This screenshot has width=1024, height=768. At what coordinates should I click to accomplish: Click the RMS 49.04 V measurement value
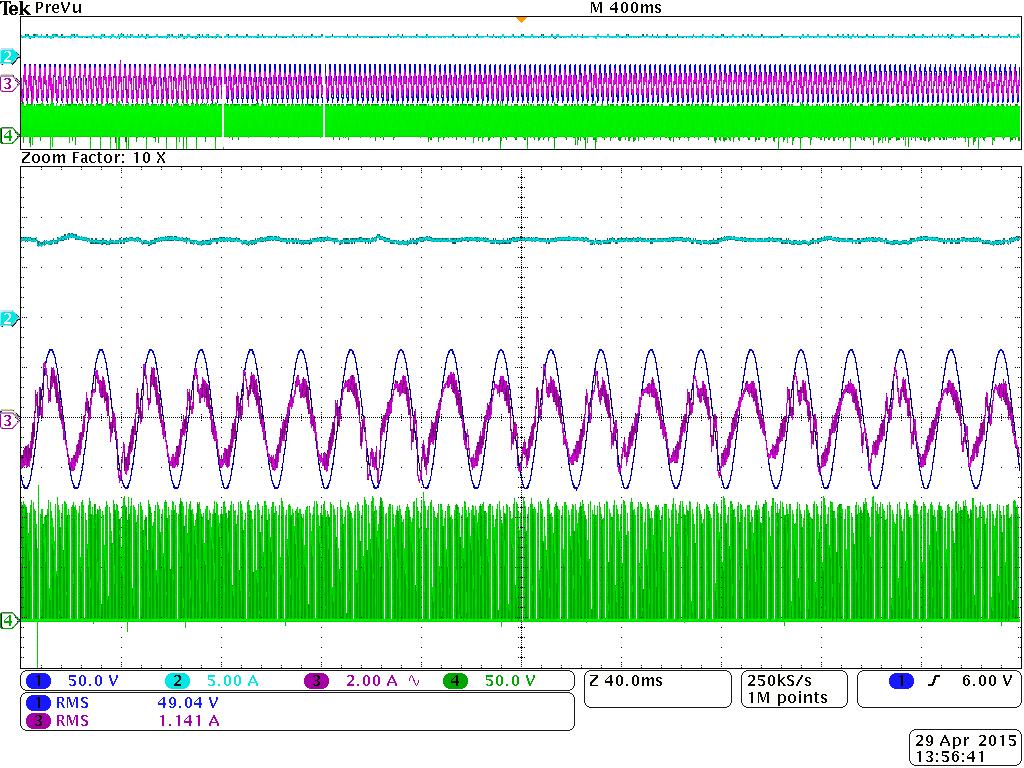[x=187, y=703]
